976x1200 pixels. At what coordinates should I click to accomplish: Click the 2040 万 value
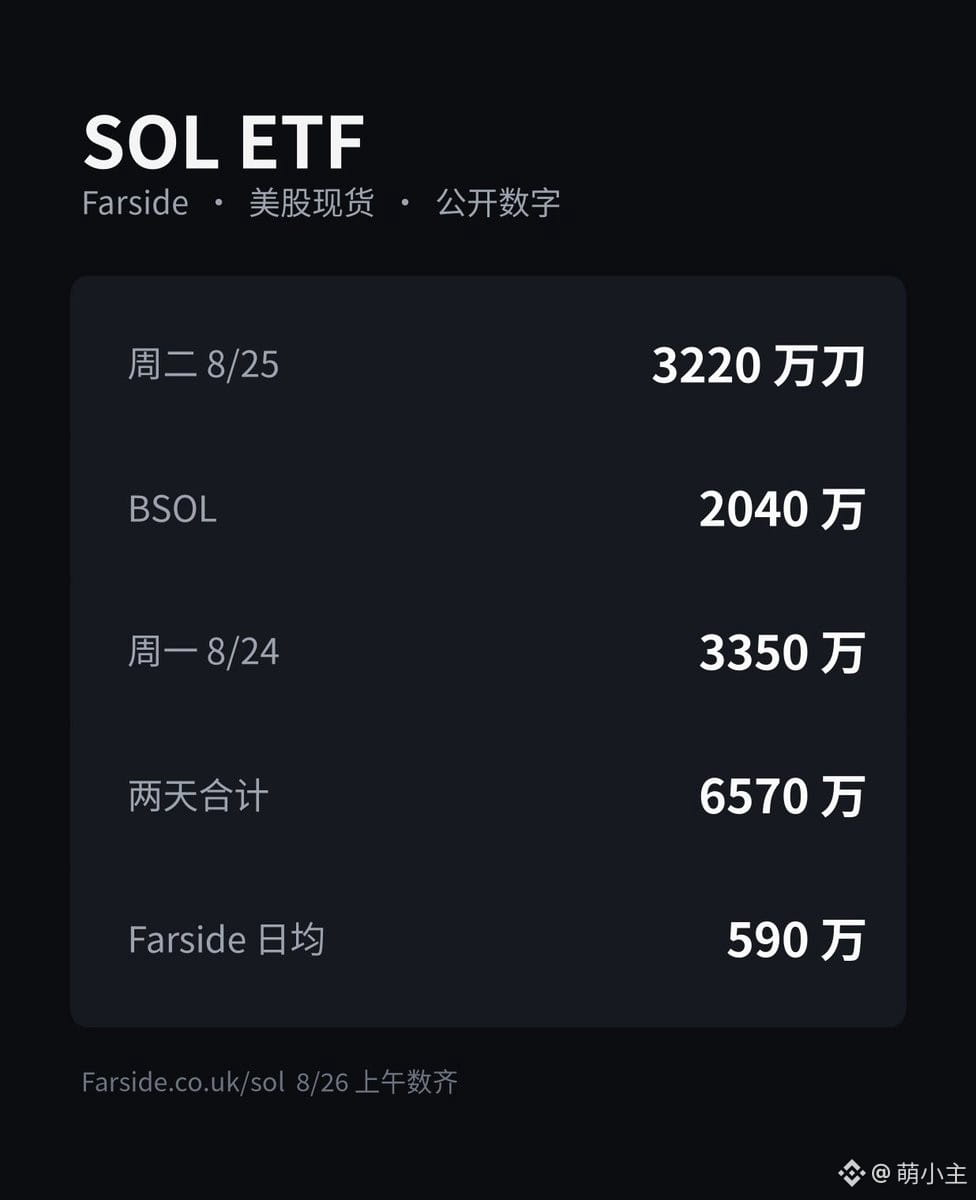[782, 509]
